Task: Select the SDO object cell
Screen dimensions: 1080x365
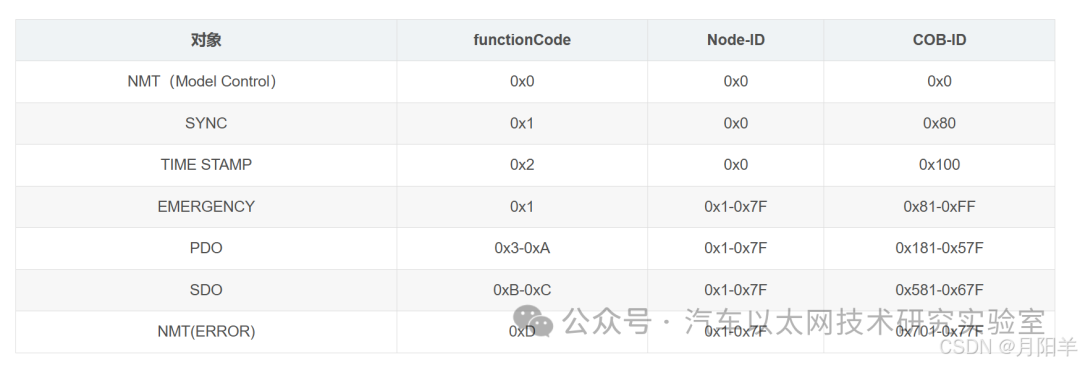Action: point(206,290)
